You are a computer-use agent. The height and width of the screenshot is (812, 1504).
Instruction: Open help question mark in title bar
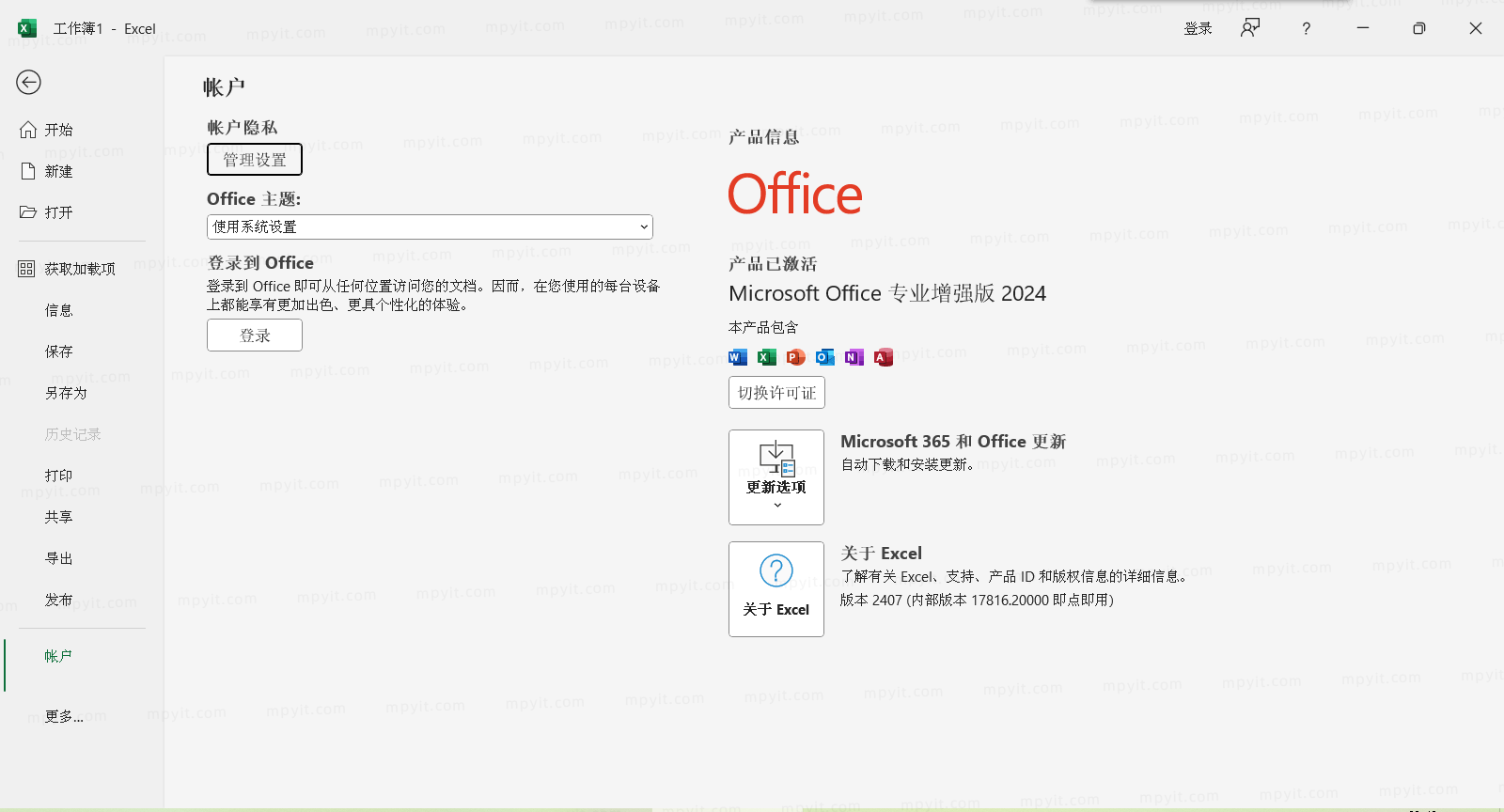click(x=1306, y=28)
